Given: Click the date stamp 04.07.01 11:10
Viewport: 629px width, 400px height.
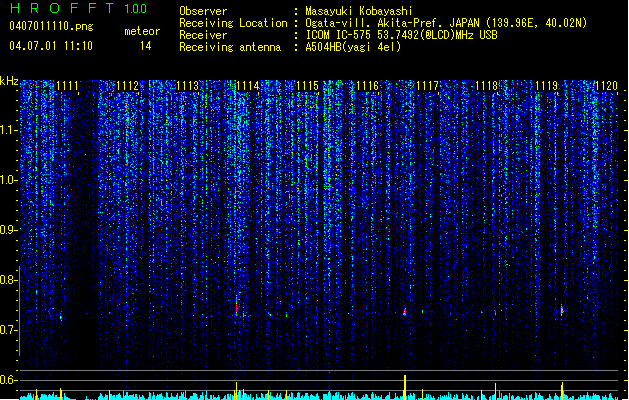Looking at the screenshot, I should 51,46.
